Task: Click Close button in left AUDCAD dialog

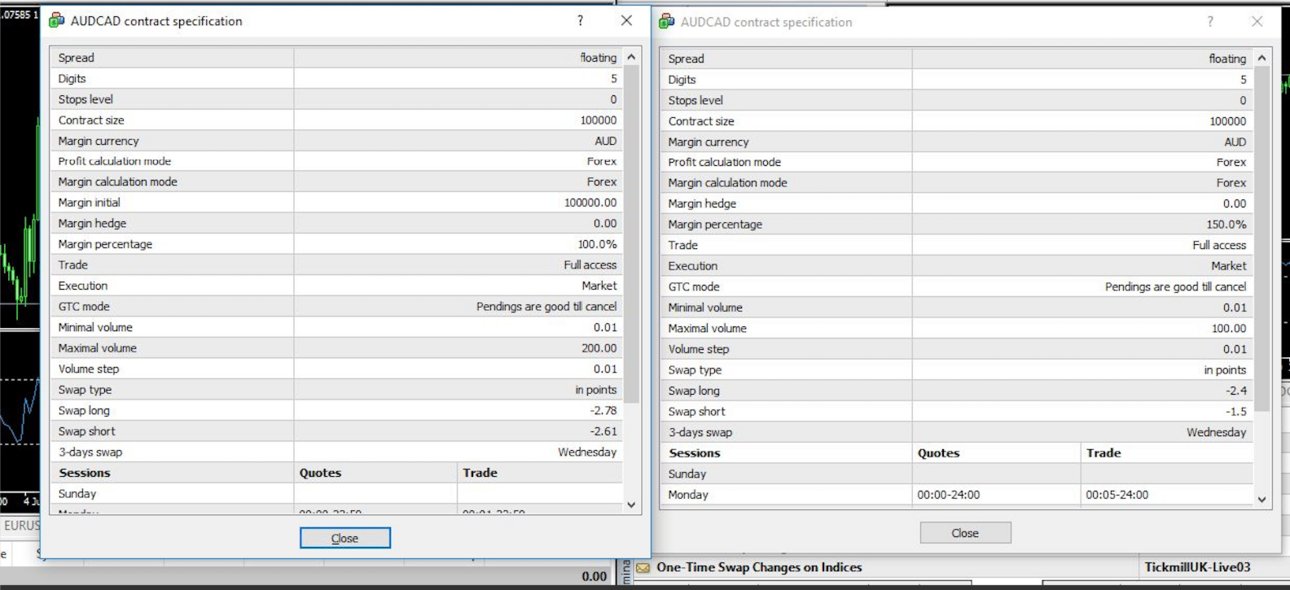Action: click(345, 538)
